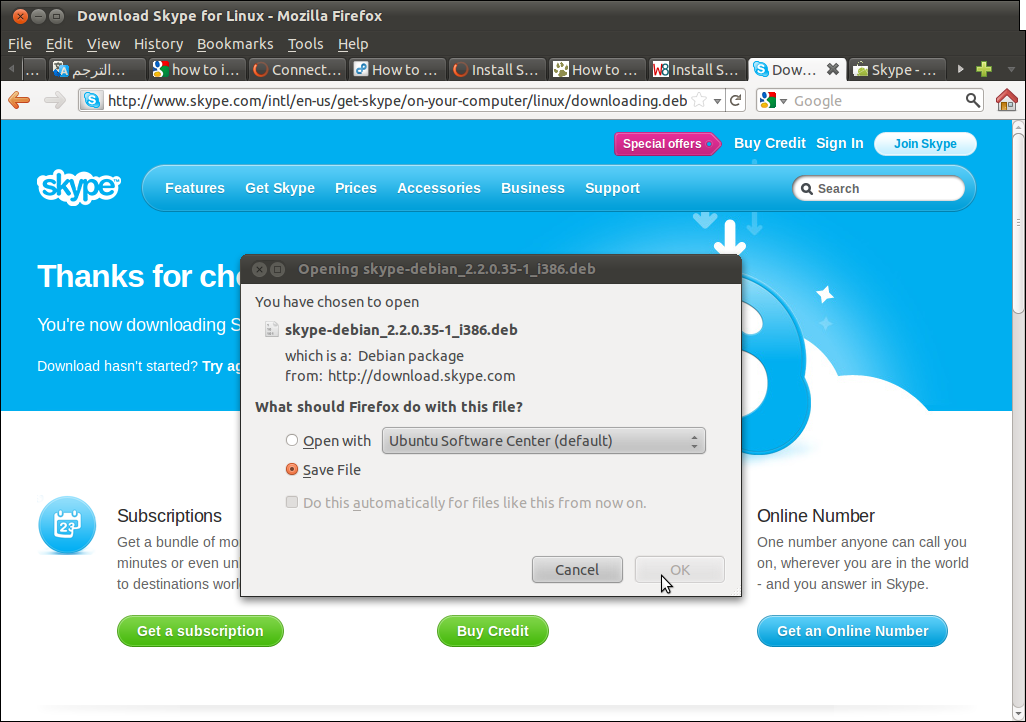Open the address bar history dropdown arrow
This screenshot has width=1026, height=722.
tap(717, 101)
